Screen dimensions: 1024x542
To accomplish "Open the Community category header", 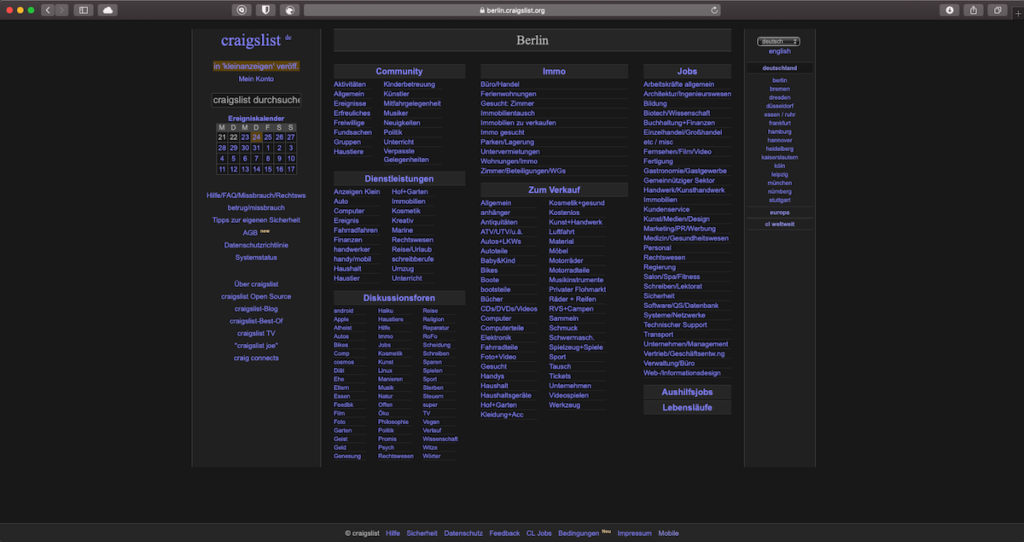I will tap(399, 71).
